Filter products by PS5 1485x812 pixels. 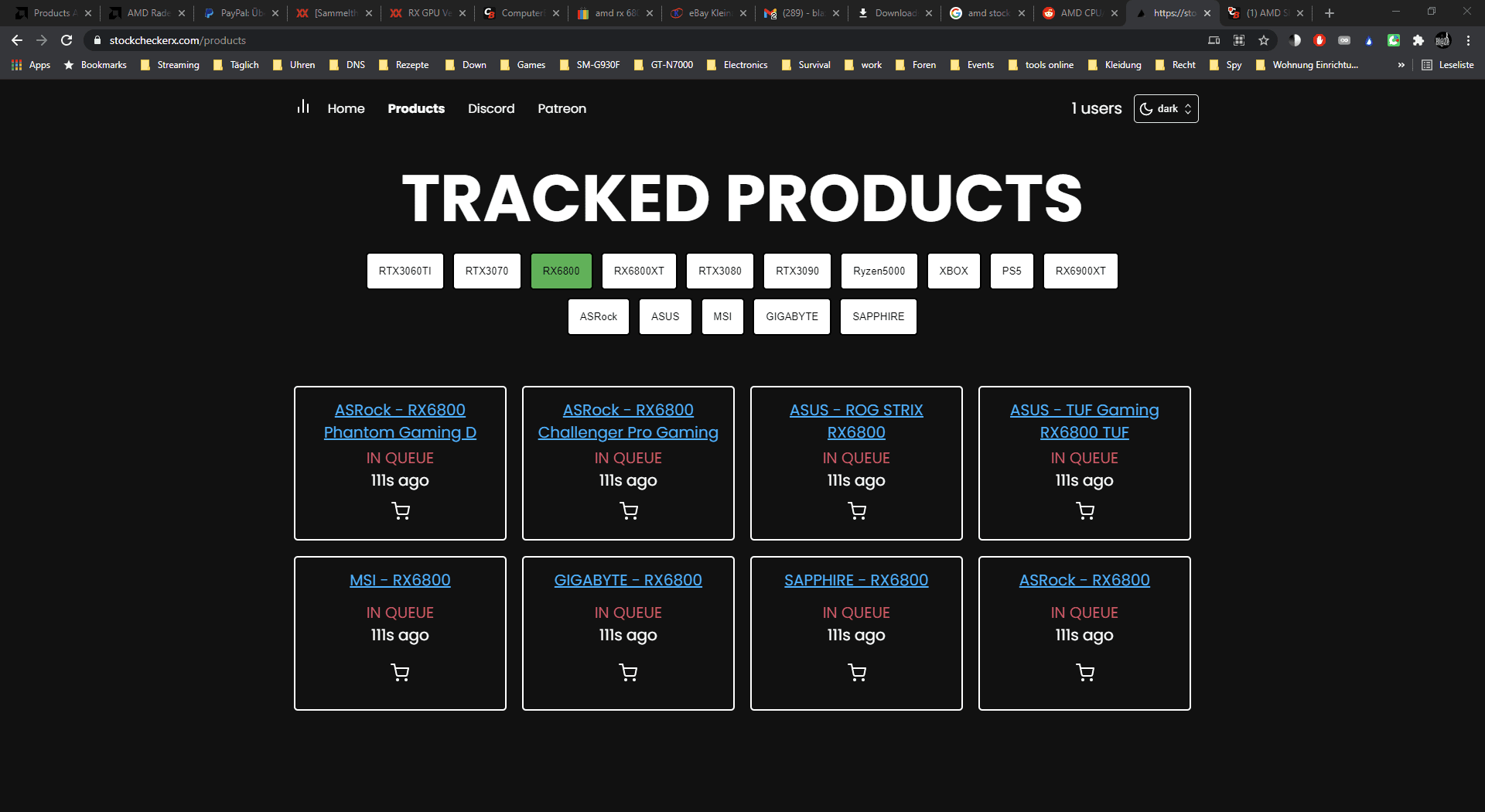[x=1012, y=271]
